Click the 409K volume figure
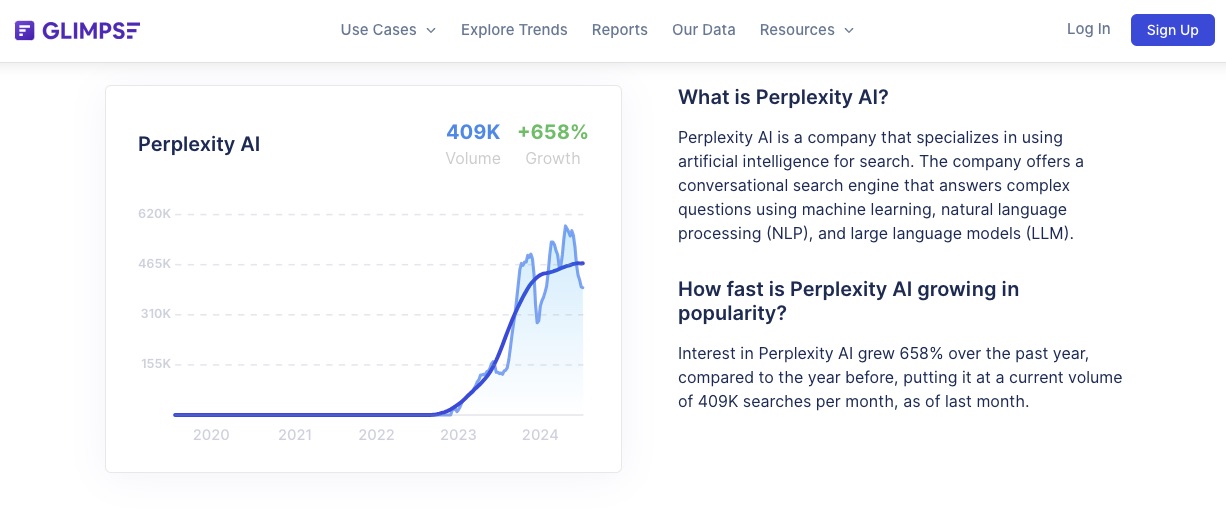 coord(473,132)
